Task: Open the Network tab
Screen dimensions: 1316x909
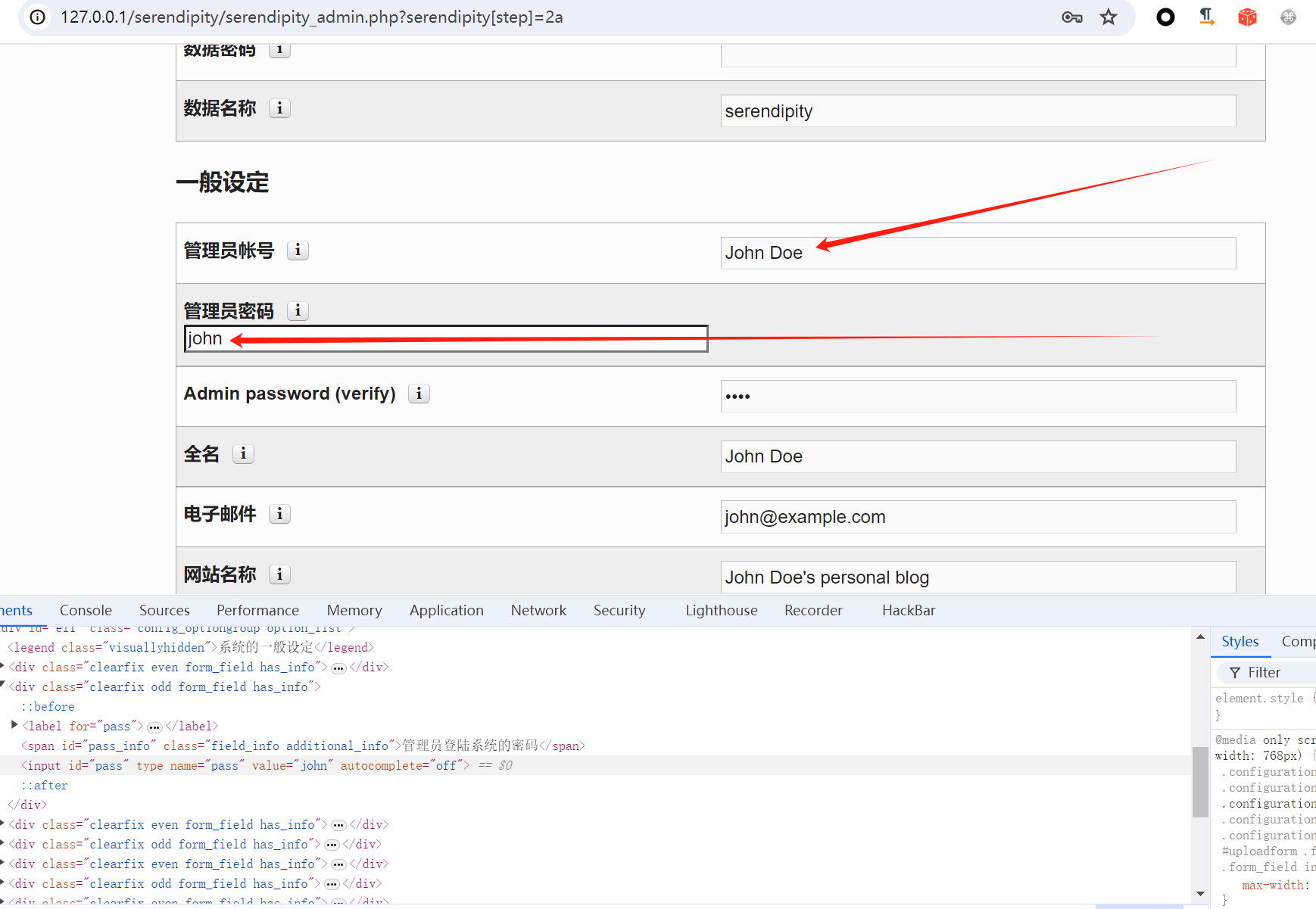Action: point(538,610)
